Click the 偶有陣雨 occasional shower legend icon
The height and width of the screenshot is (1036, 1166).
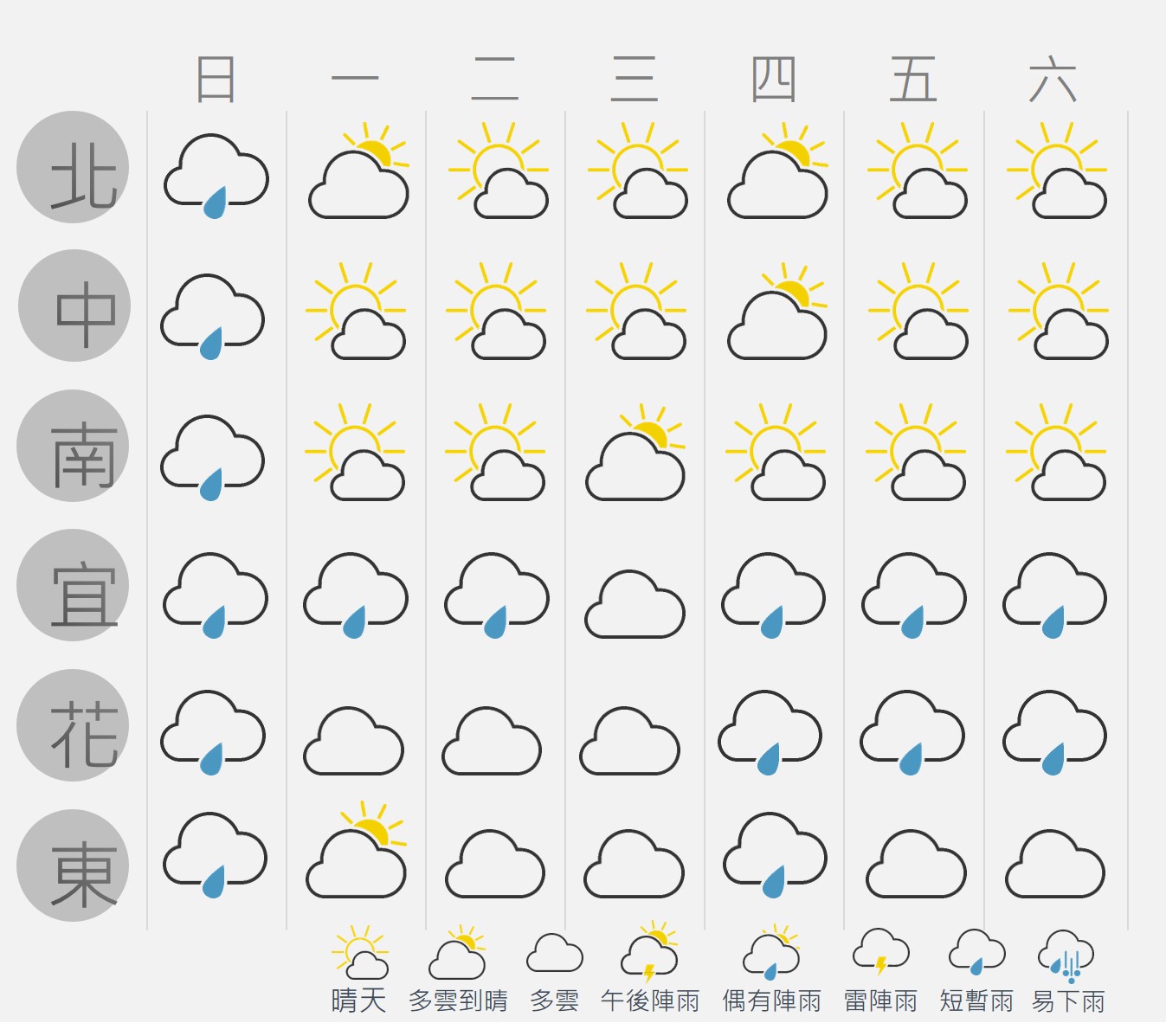click(770, 954)
